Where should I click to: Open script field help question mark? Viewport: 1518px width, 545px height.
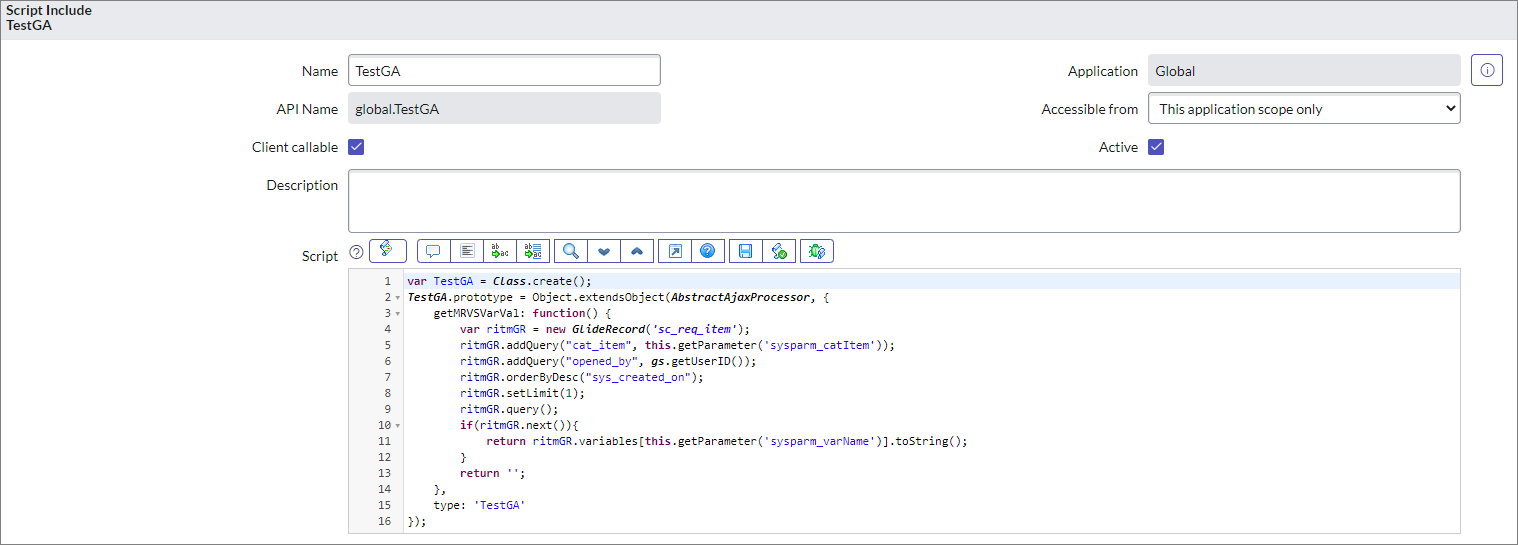pyautogui.click(x=356, y=252)
